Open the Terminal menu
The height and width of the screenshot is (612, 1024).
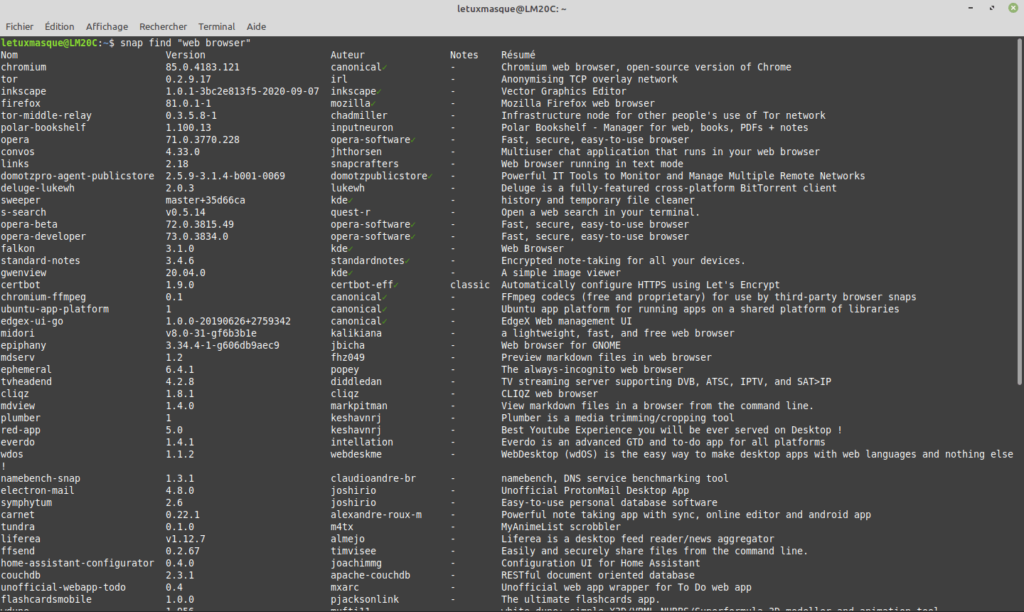tap(216, 26)
